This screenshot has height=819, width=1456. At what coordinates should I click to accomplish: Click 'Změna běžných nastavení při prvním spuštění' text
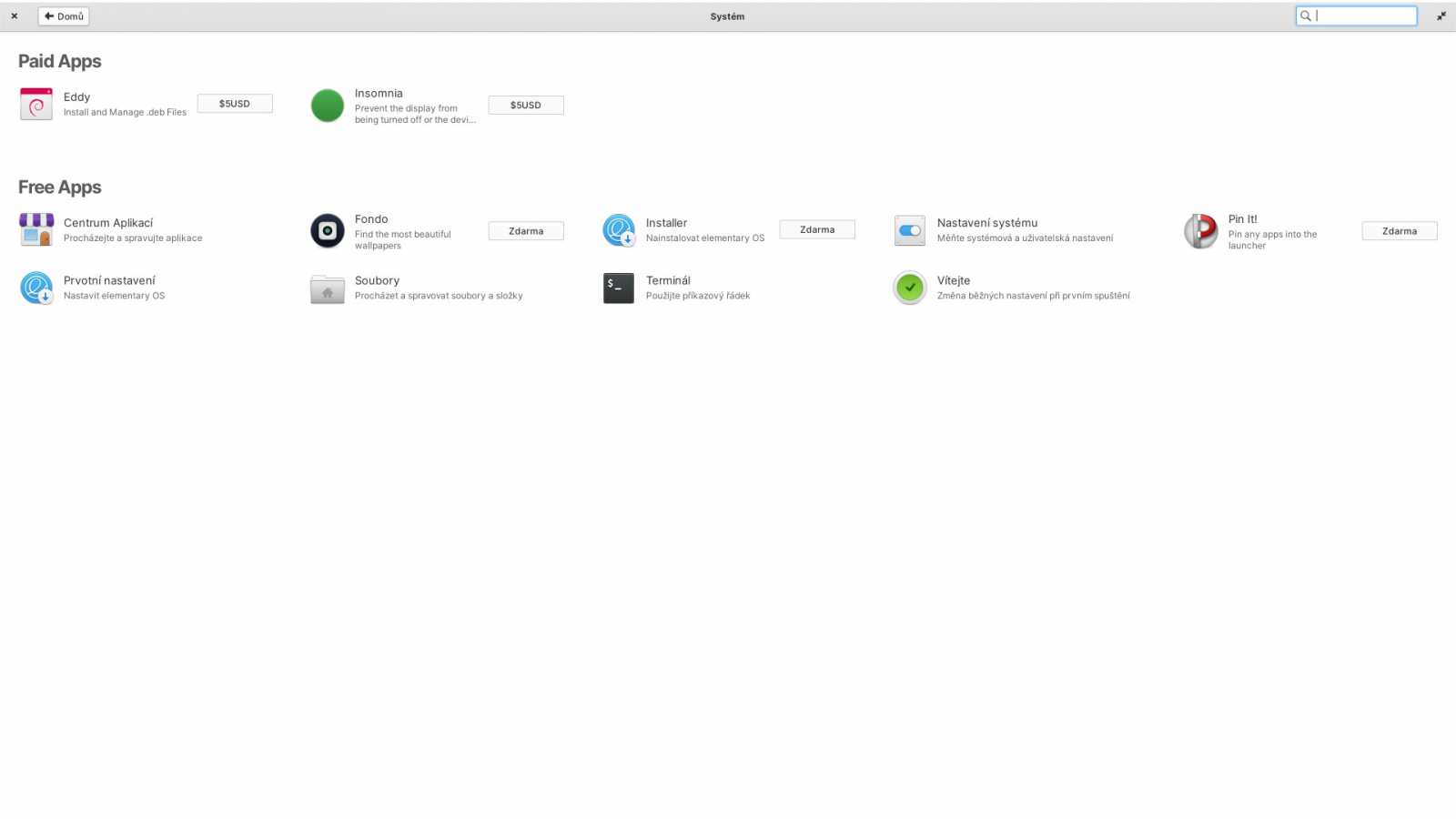click(x=1034, y=296)
